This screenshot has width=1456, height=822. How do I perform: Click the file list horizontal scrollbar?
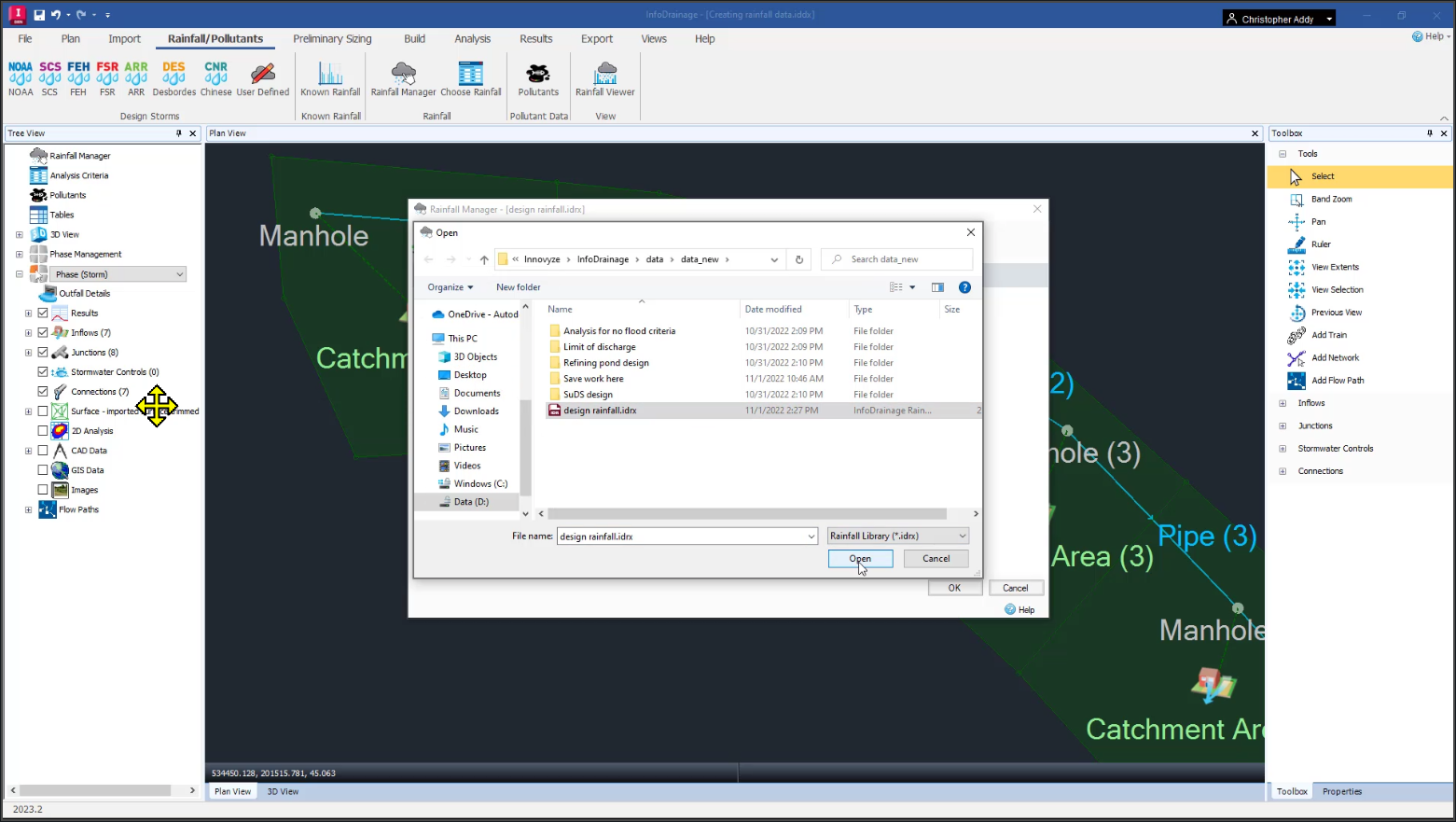coord(747,514)
